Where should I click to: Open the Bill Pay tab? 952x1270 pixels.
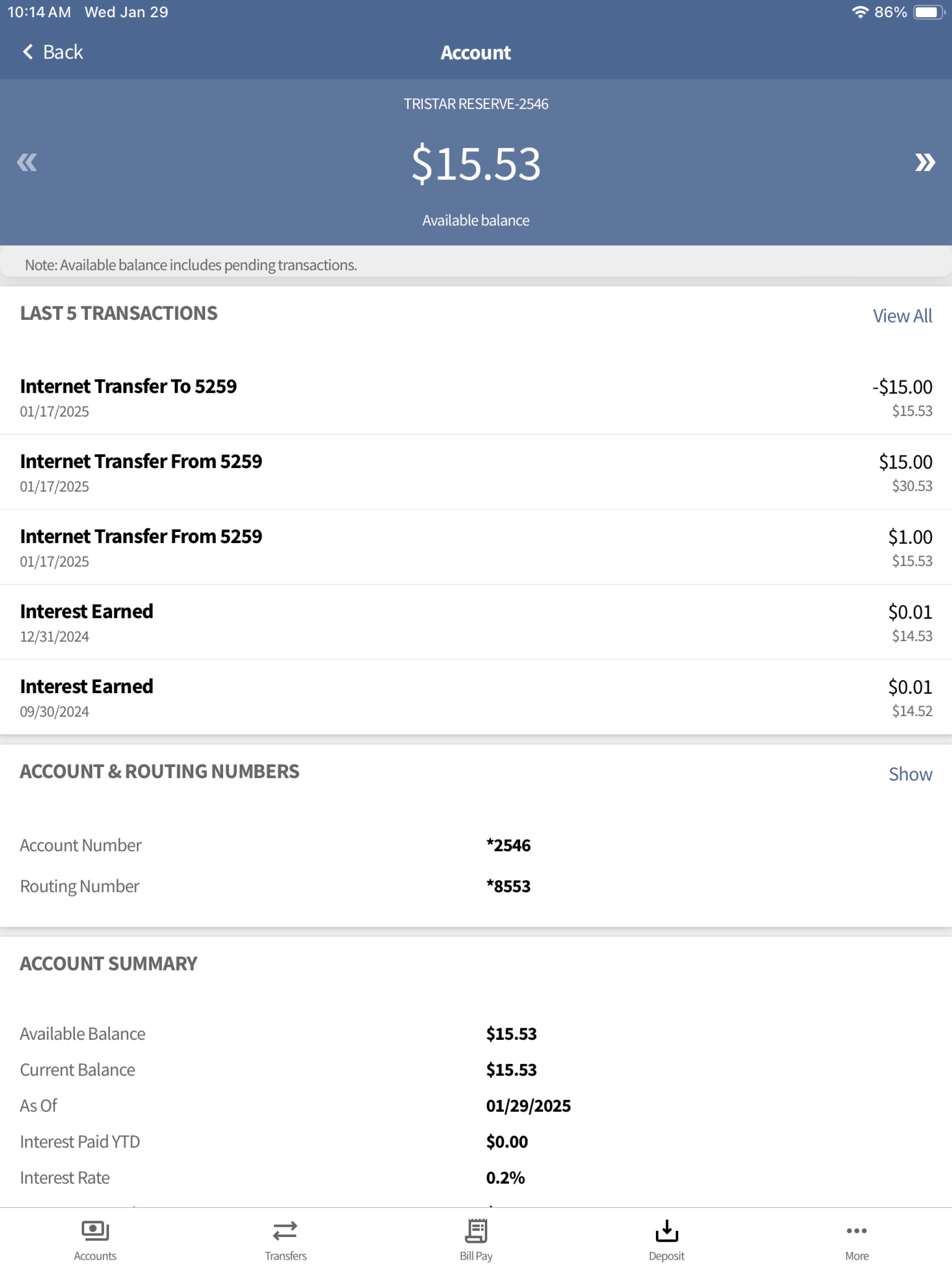[x=476, y=1240]
